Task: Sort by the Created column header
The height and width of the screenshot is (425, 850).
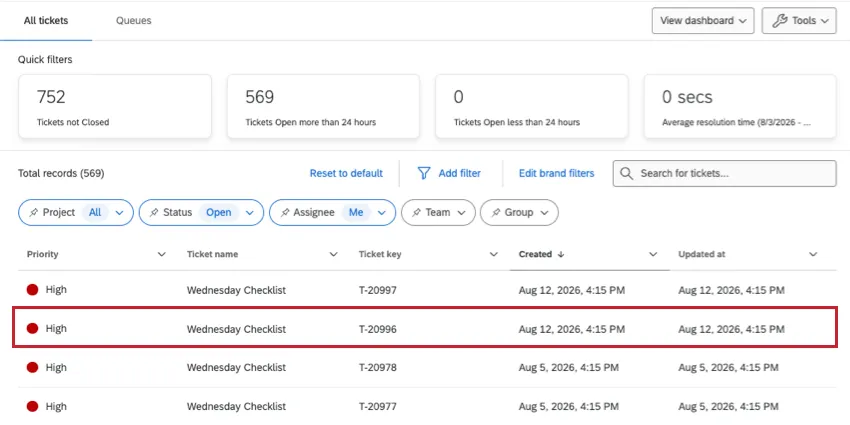Action: pyautogui.click(x=535, y=254)
